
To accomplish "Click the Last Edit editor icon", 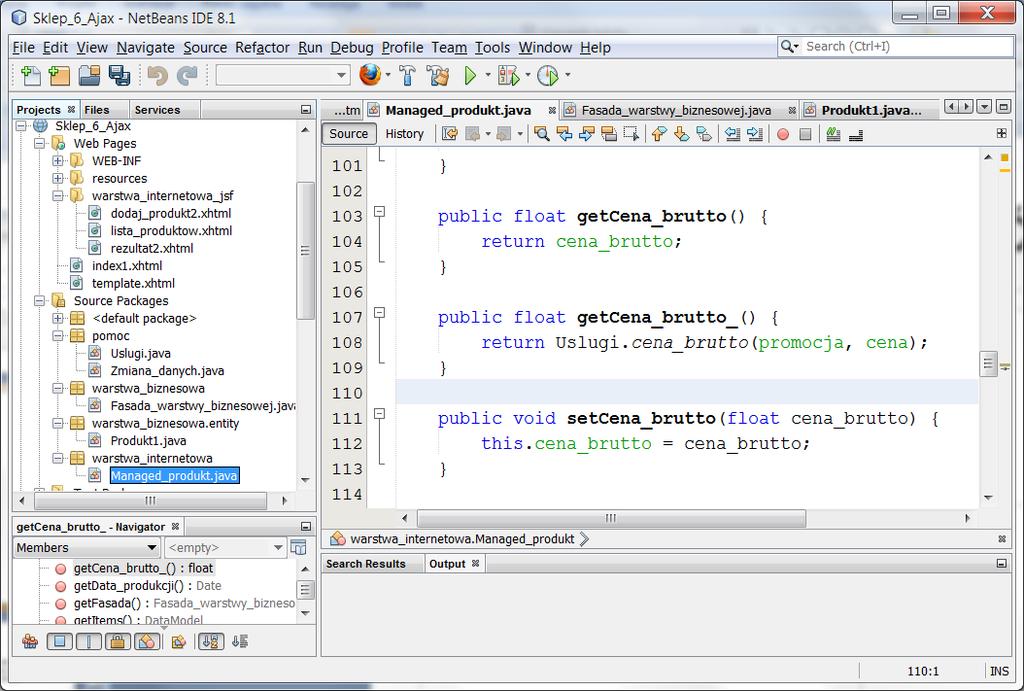I will [x=449, y=134].
